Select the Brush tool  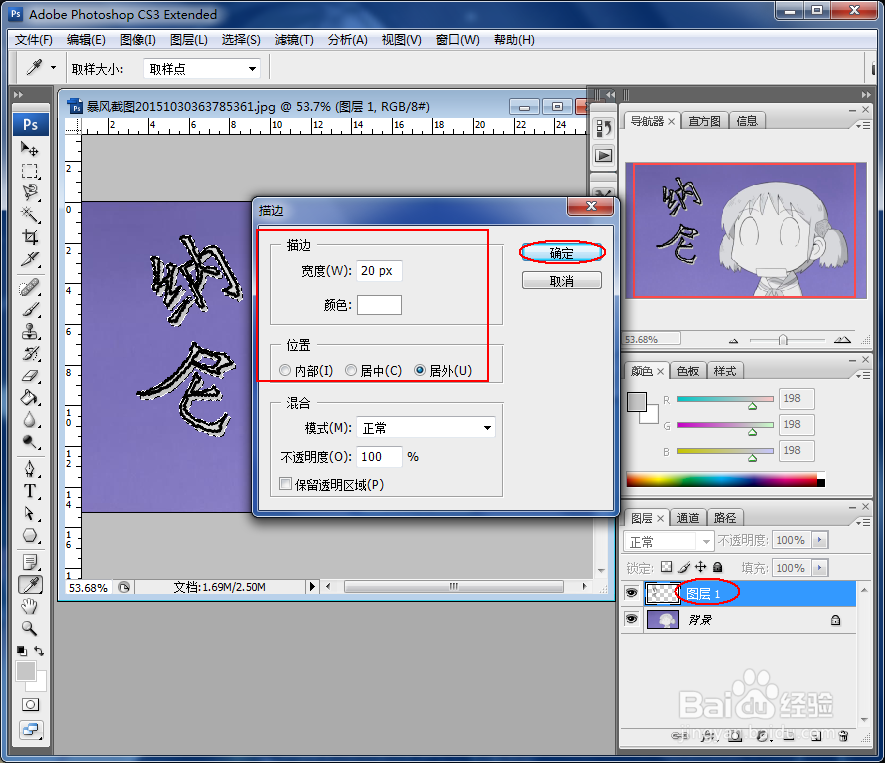click(30, 309)
